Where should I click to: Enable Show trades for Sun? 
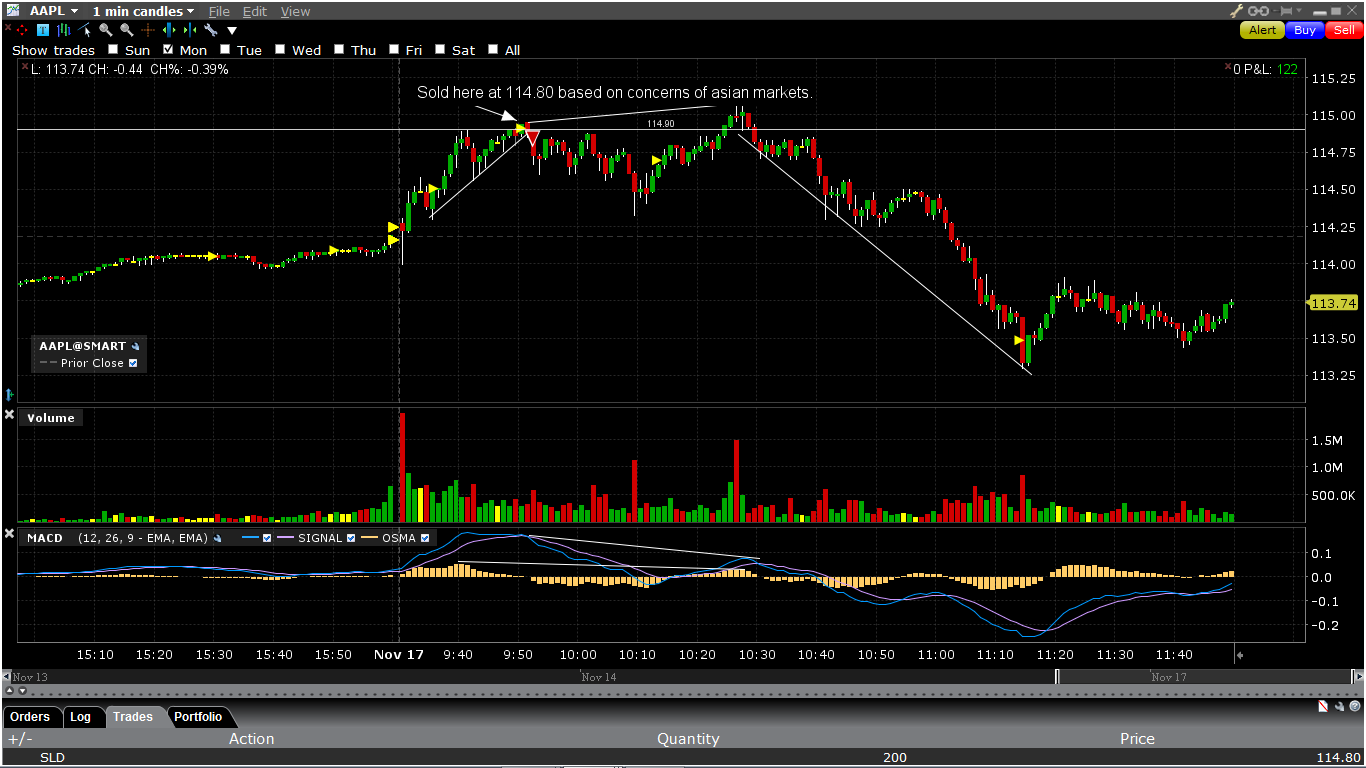113,49
